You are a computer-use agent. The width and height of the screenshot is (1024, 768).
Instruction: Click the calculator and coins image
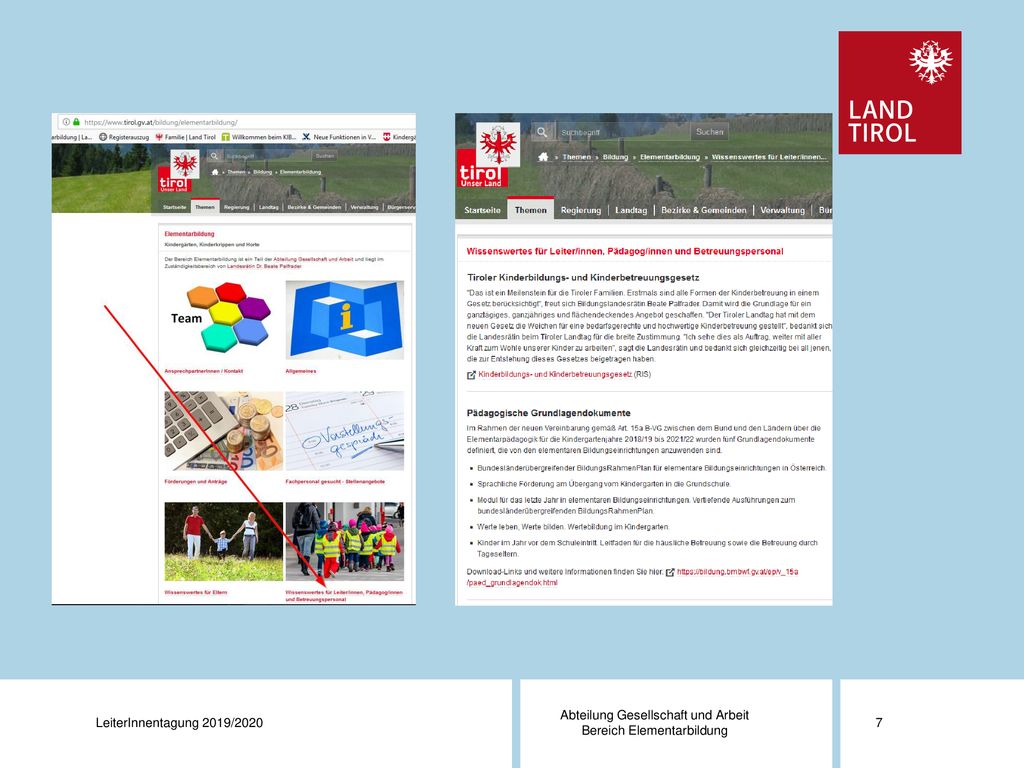click(223, 431)
